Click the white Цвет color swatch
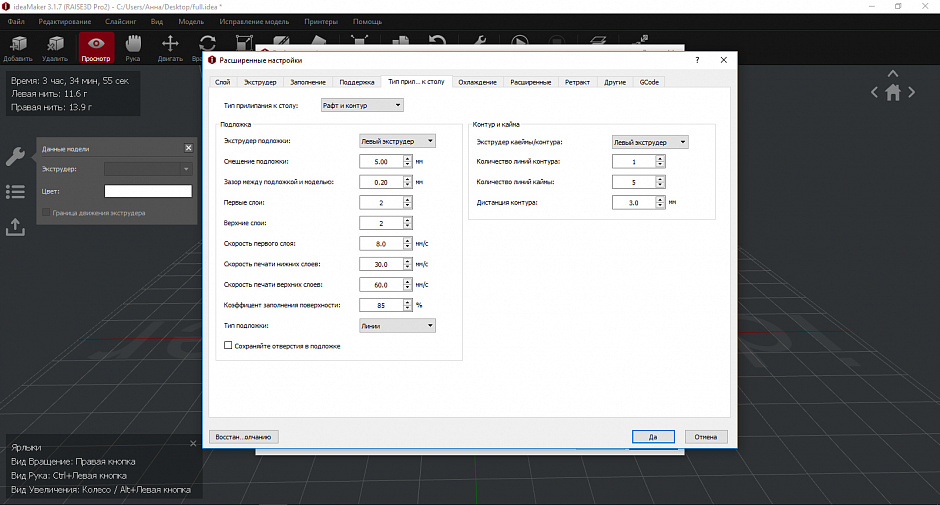This screenshot has width=940, height=505. point(148,191)
